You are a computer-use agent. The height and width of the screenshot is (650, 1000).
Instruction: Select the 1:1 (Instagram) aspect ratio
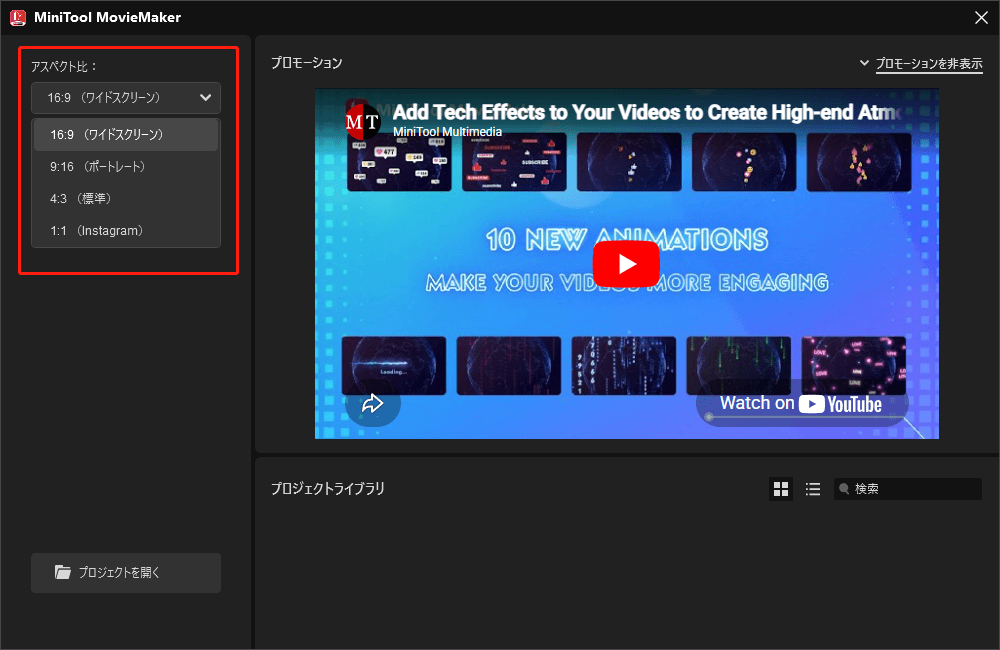coord(125,230)
